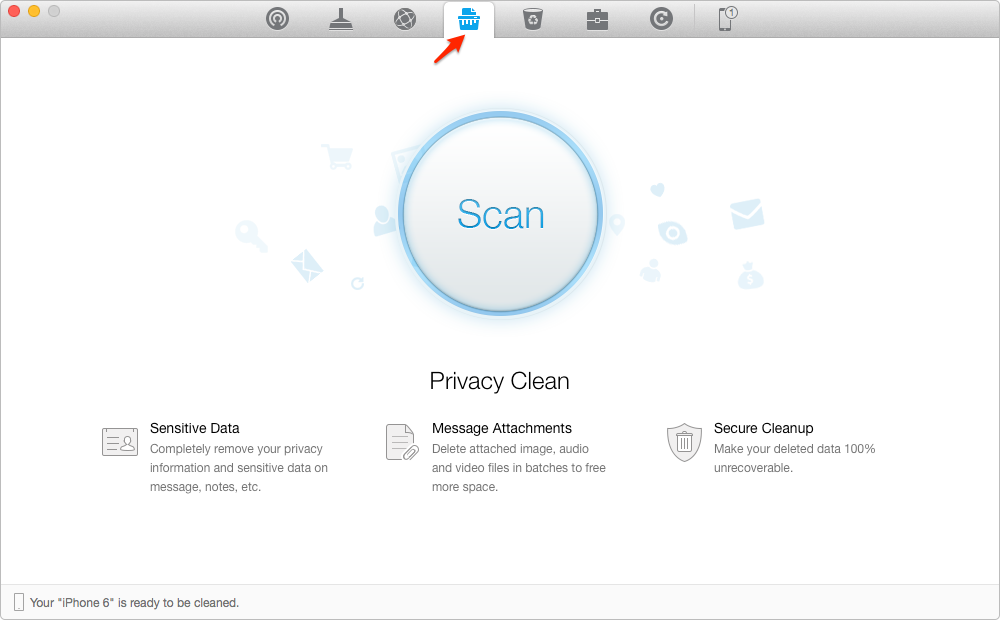1000x620 pixels.
Task: Open the Quick Clean tab icon
Action: (x=277, y=18)
